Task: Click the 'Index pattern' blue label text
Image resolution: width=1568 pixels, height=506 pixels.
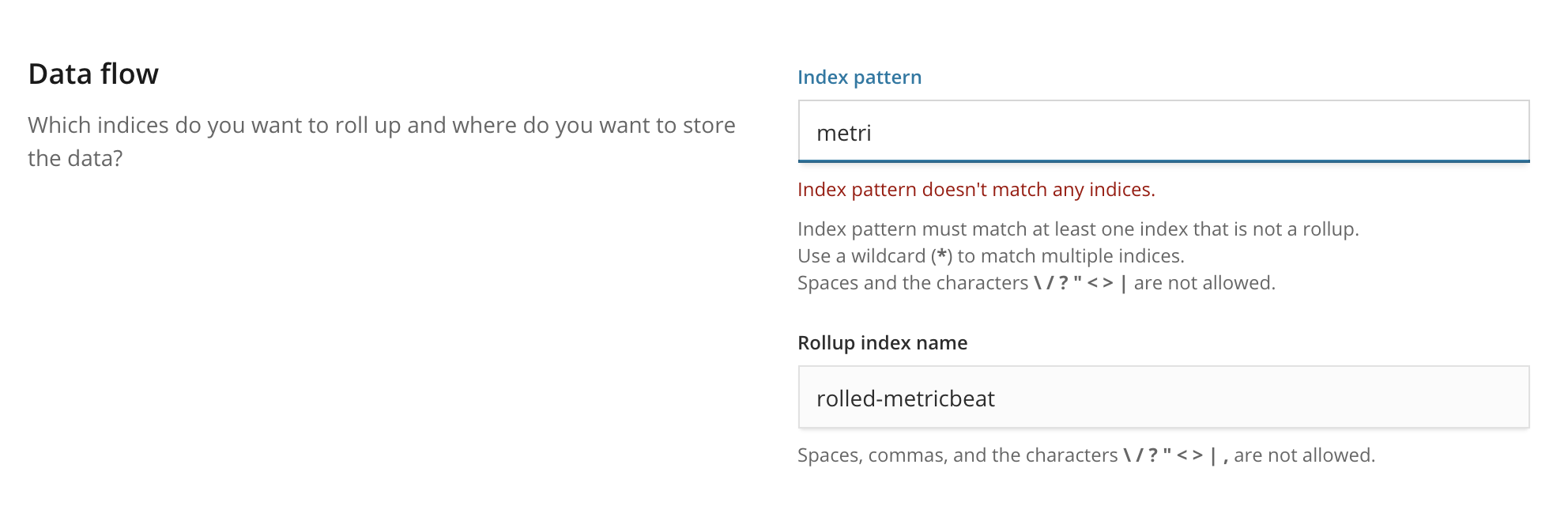Action: tap(860, 77)
